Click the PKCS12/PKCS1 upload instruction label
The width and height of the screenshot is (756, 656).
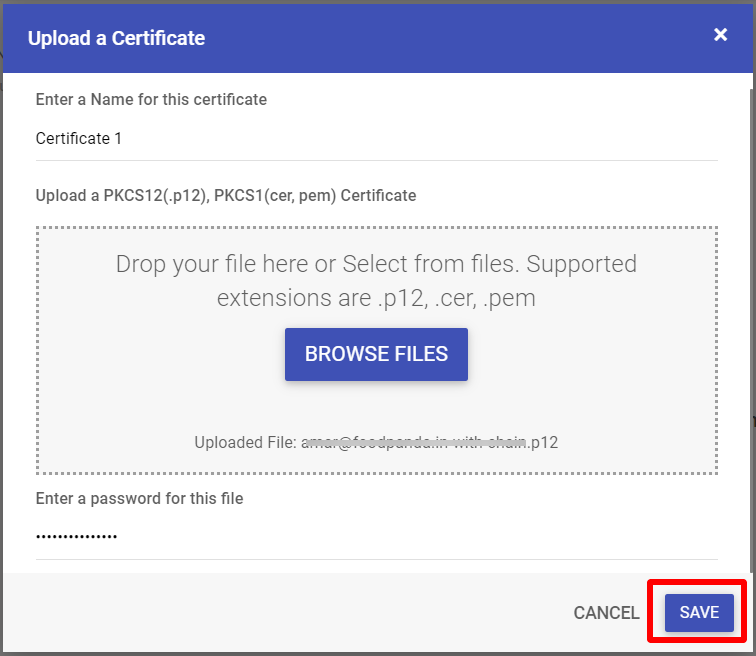[x=226, y=196]
